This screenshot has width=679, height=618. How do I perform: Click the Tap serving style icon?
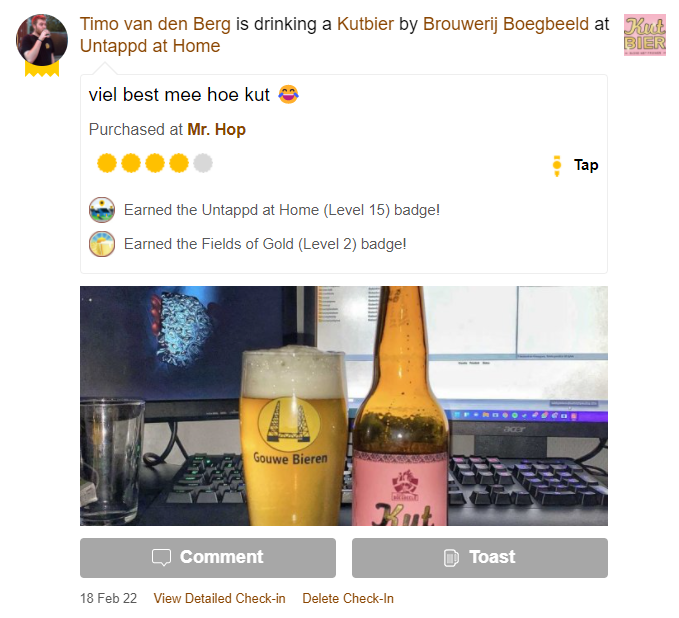(x=557, y=165)
